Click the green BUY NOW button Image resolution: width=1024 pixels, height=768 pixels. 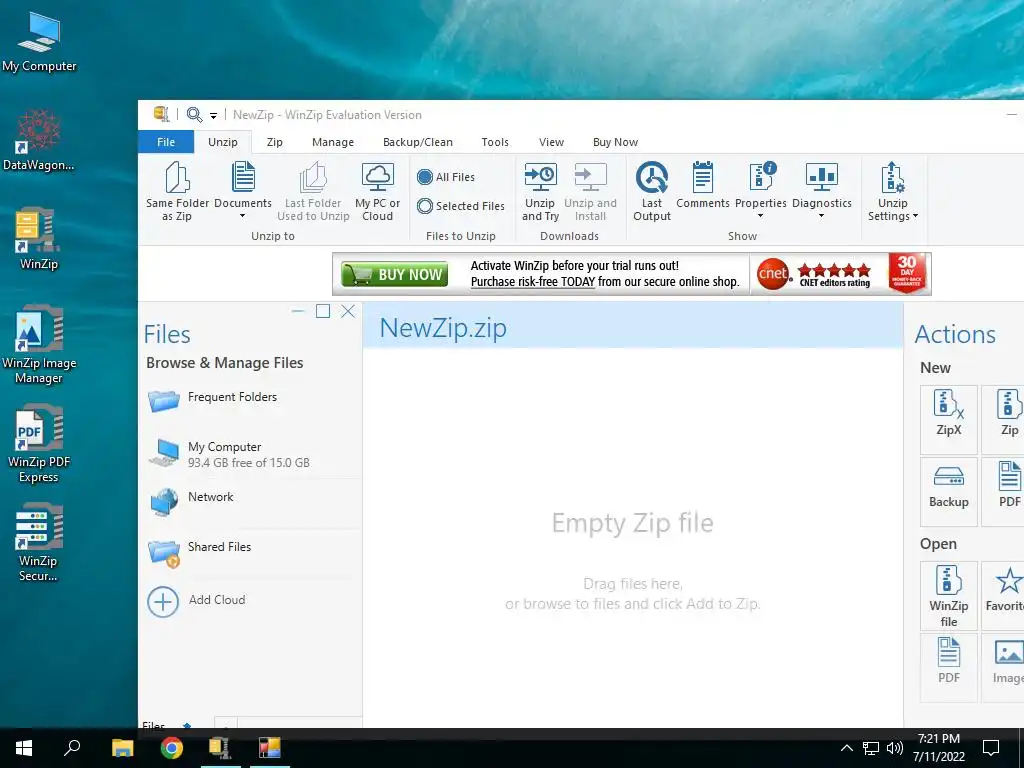click(394, 274)
